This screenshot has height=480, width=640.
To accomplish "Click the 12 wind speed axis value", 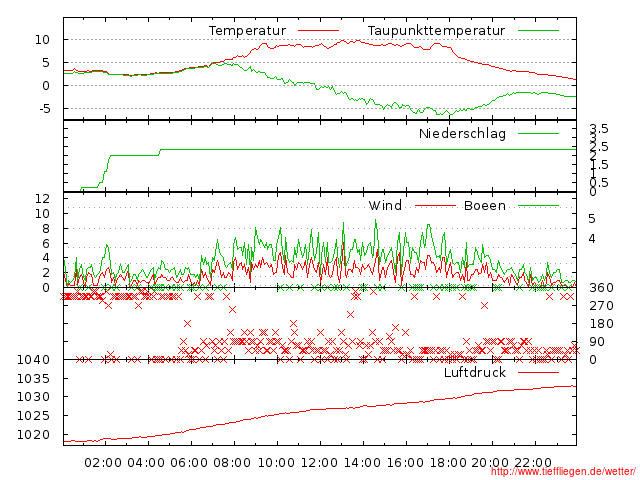I will pos(42,199).
